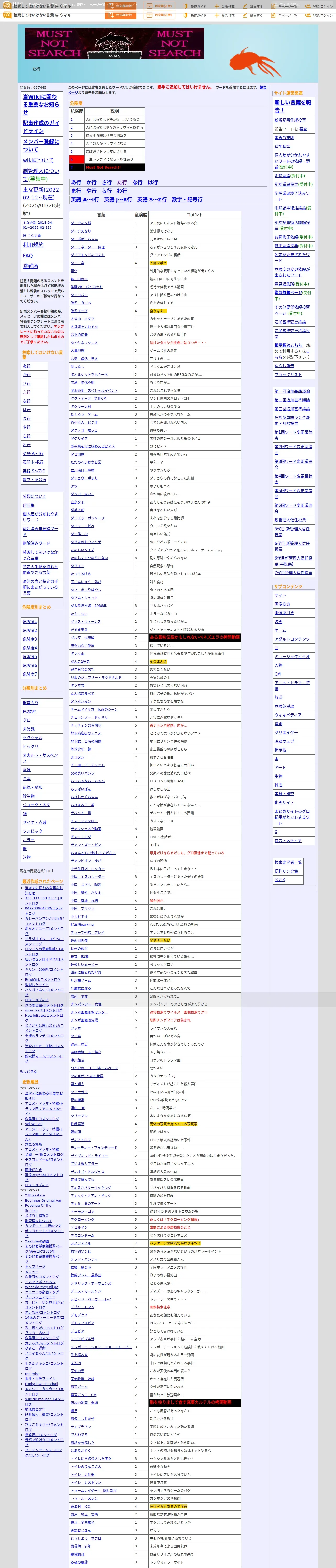Open 英語 J〜R行 in the main index
The height and width of the screenshot is (1568, 336).
(118, 200)
